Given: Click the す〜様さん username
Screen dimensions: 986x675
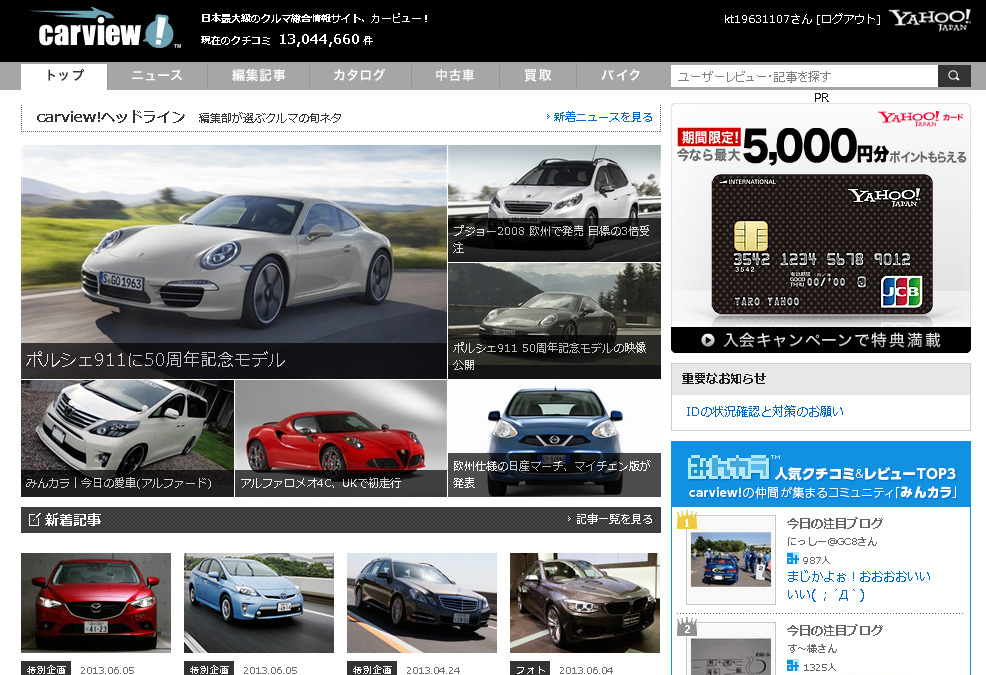Looking at the screenshot, I should point(812,648).
